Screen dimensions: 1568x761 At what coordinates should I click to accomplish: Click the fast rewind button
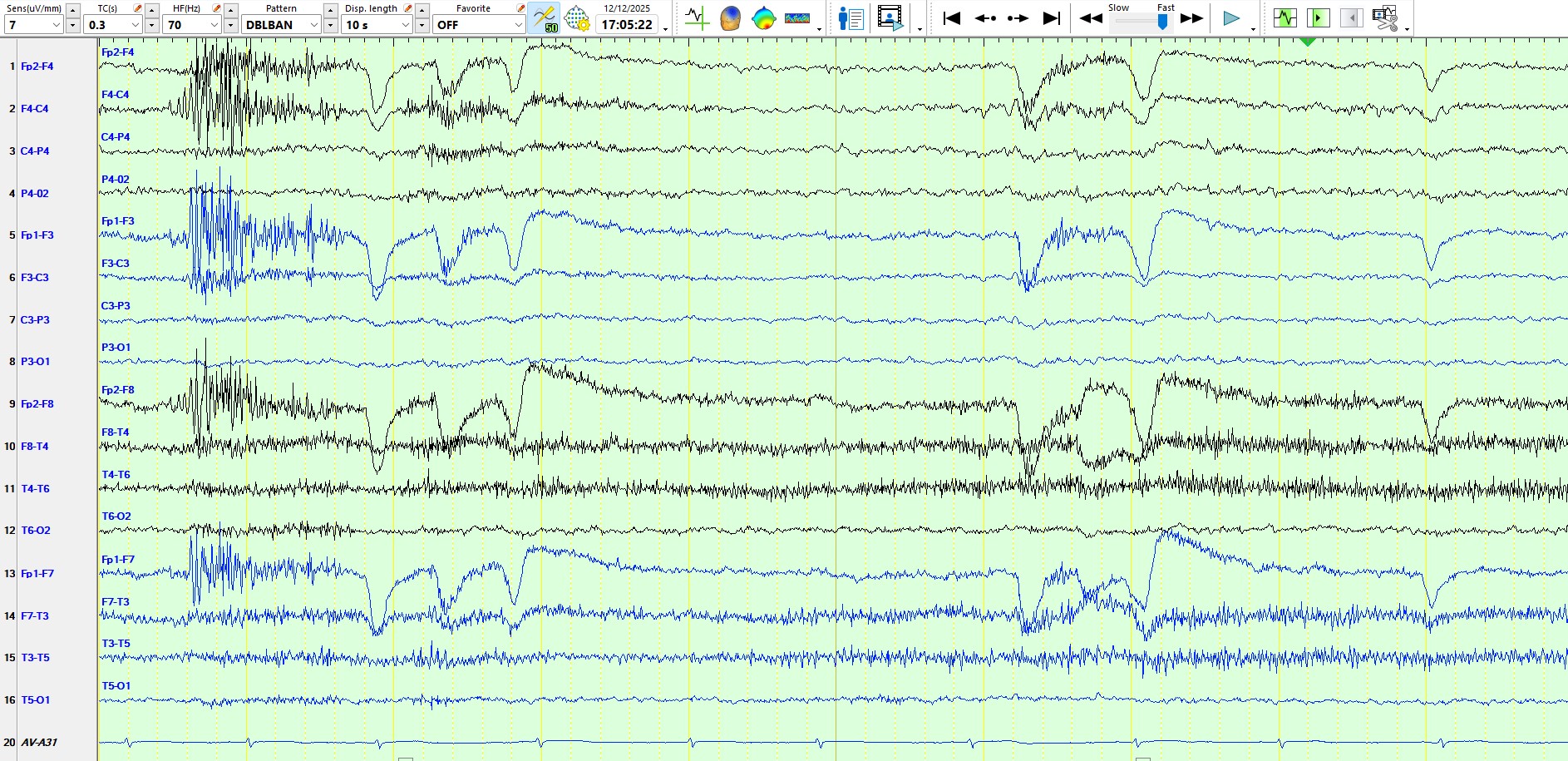1091,17
